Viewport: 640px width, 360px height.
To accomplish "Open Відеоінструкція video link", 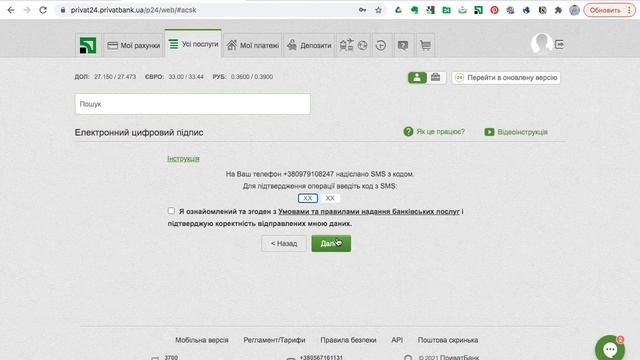I will [x=516, y=132].
